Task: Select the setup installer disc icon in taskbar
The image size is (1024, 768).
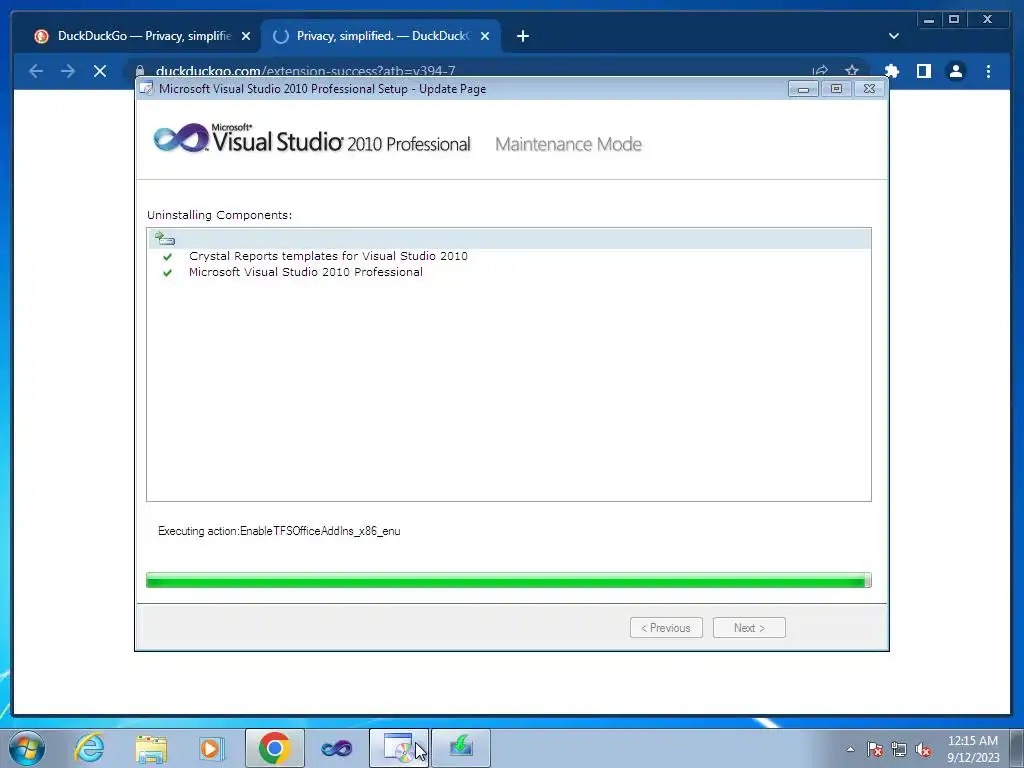Action: pyautogui.click(x=398, y=748)
